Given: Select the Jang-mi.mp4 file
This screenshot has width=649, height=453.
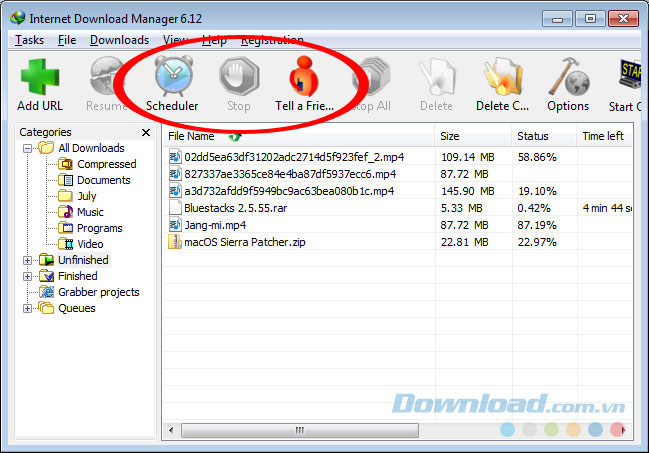Looking at the screenshot, I should [x=215, y=225].
